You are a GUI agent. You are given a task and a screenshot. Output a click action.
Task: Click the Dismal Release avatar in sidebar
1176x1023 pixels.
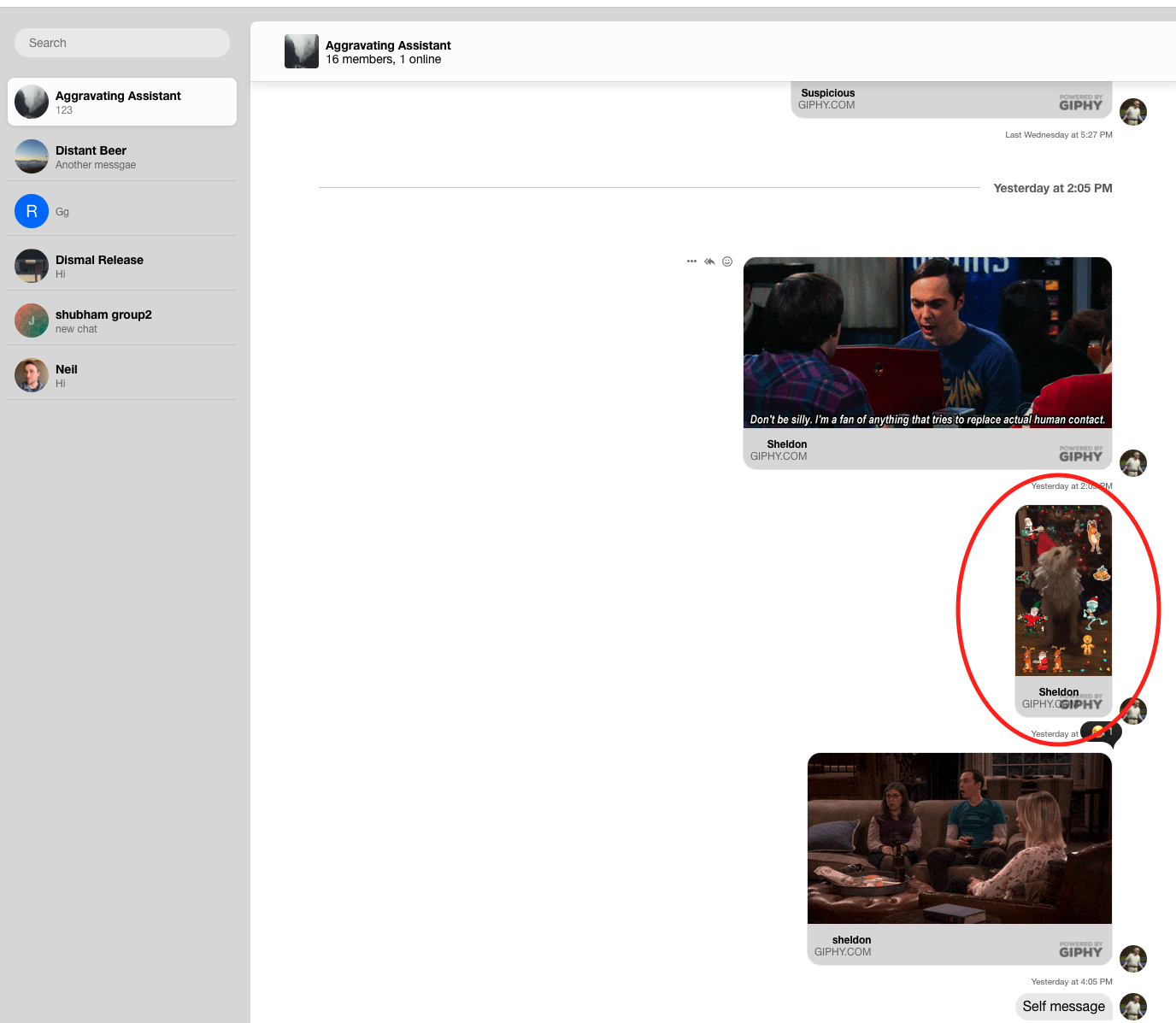coord(32,266)
